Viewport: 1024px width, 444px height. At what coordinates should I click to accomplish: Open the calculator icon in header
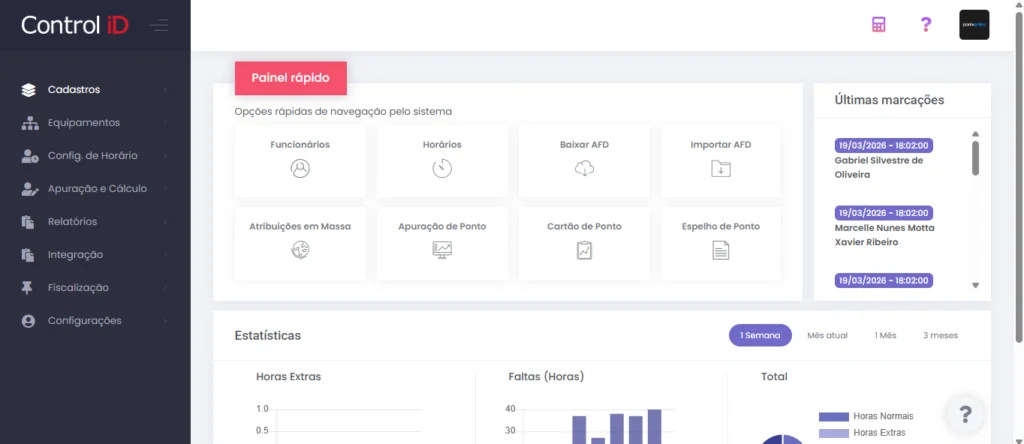pyautogui.click(x=878, y=25)
